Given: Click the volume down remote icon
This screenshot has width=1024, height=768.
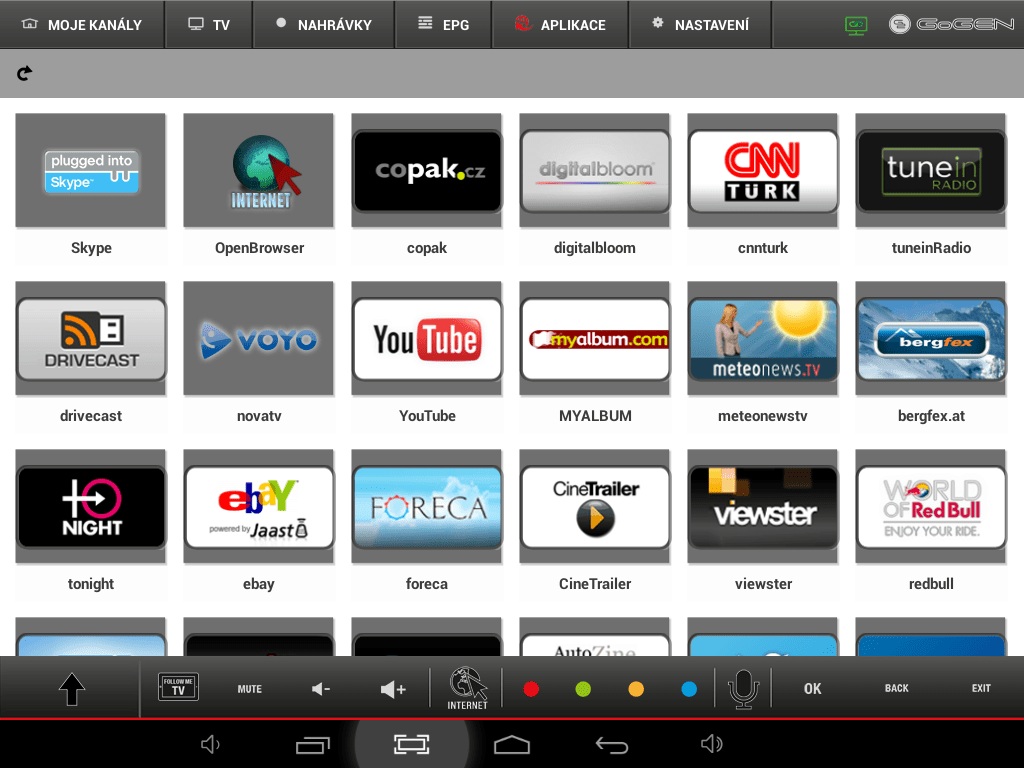Looking at the screenshot, I should pos(321,689).
